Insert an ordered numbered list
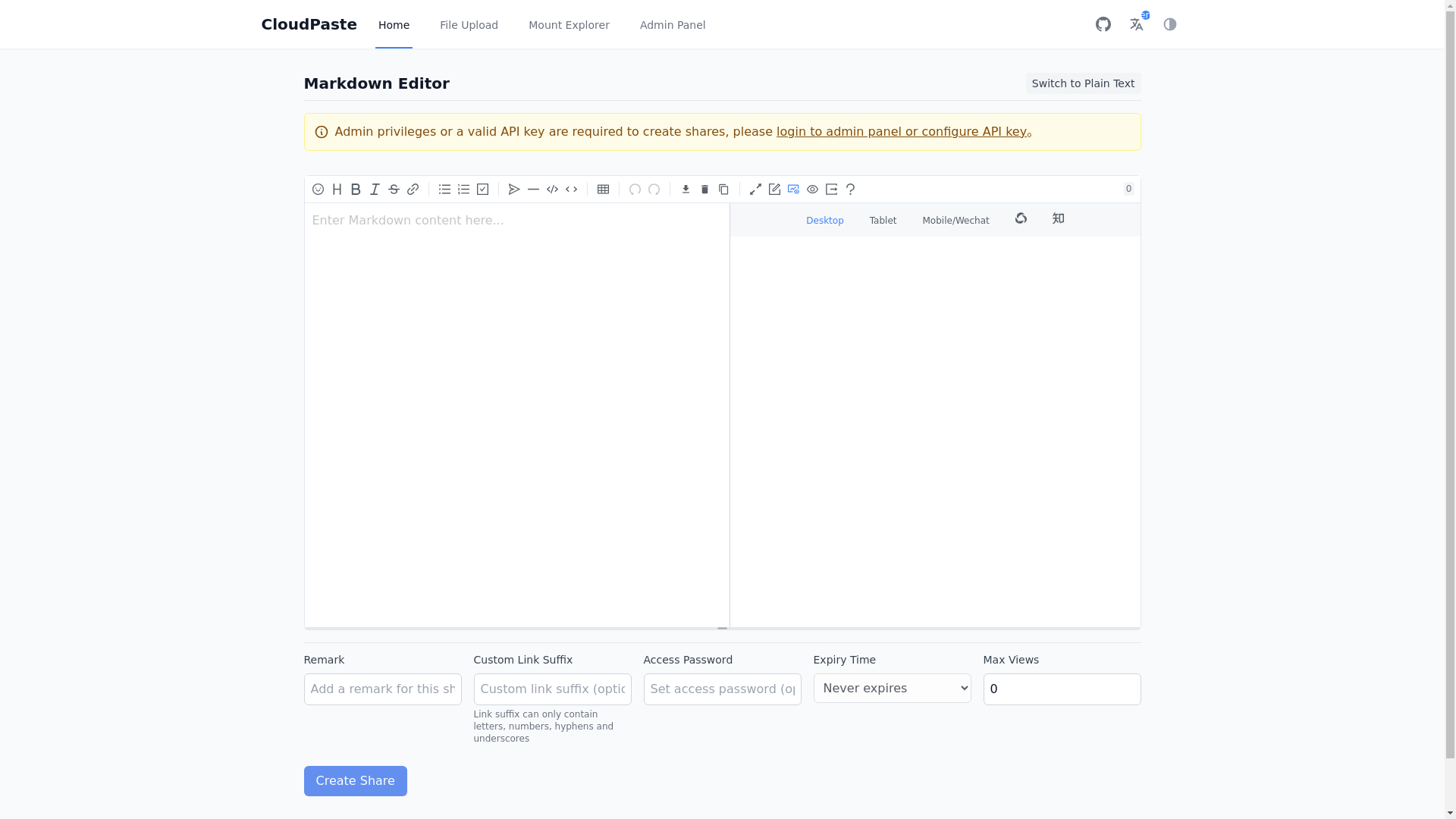 (463, 190)
